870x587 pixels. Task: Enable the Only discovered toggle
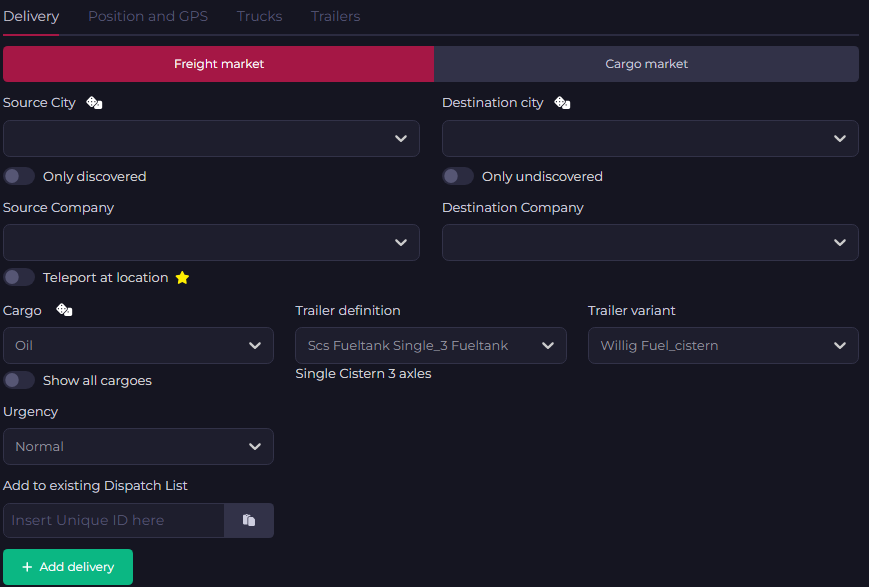[19, 176]
